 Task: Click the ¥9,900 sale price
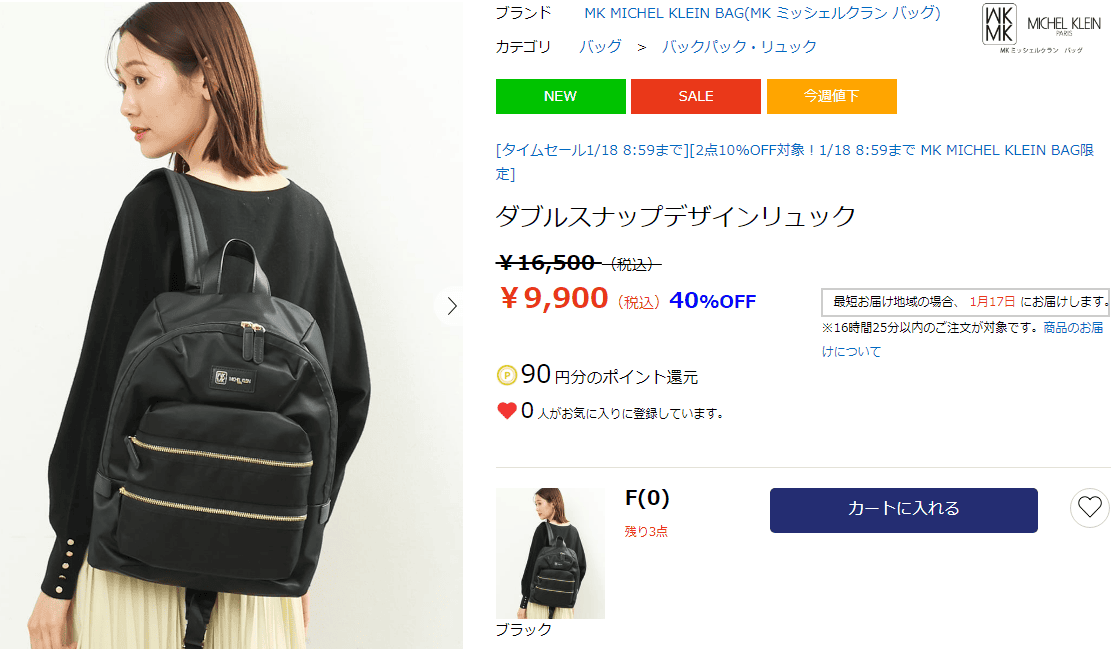click(554, 298)
